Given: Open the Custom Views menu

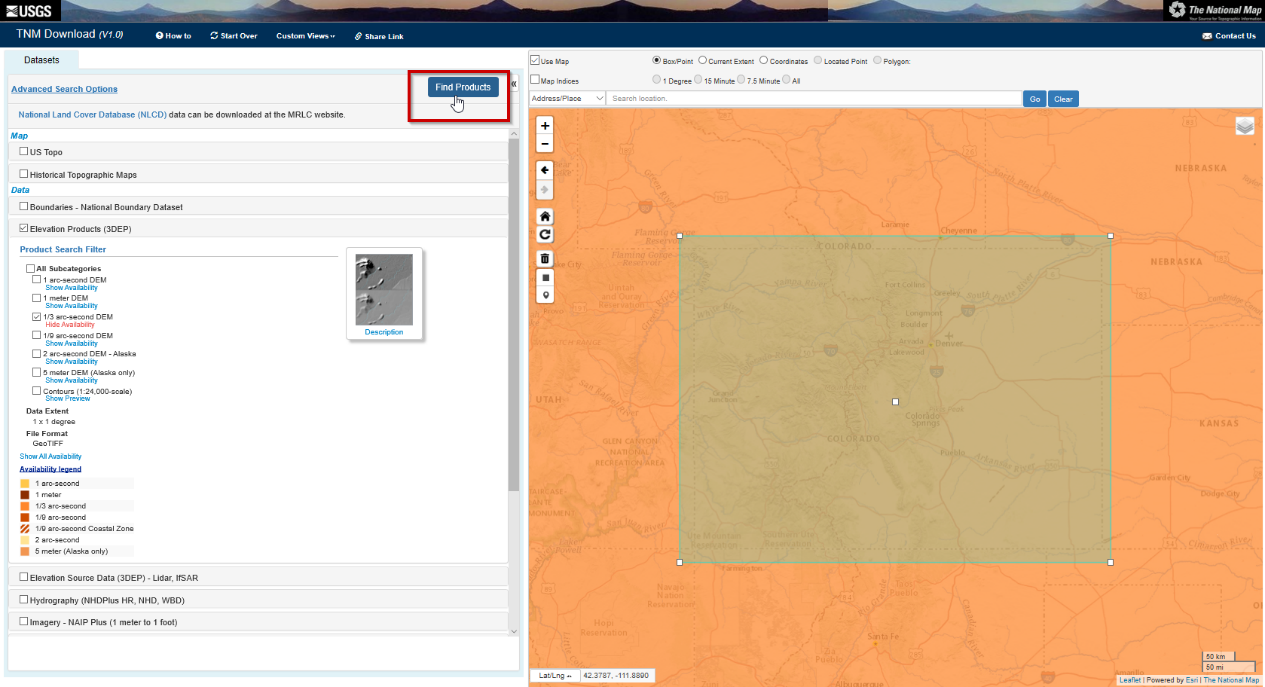Looking at the screenshot, I should point(305,36).
